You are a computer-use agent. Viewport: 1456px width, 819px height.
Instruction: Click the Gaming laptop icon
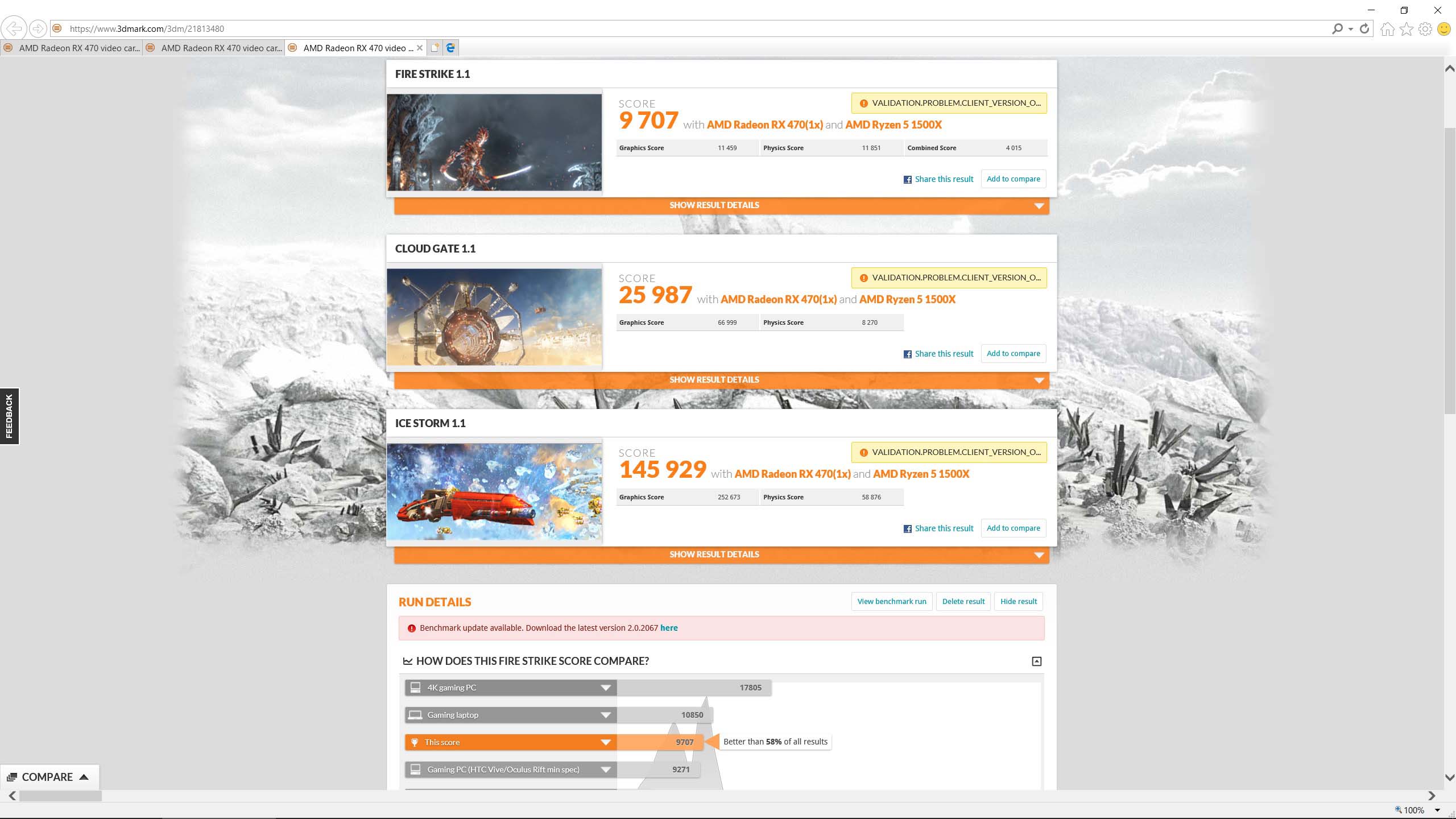(415, 715)
